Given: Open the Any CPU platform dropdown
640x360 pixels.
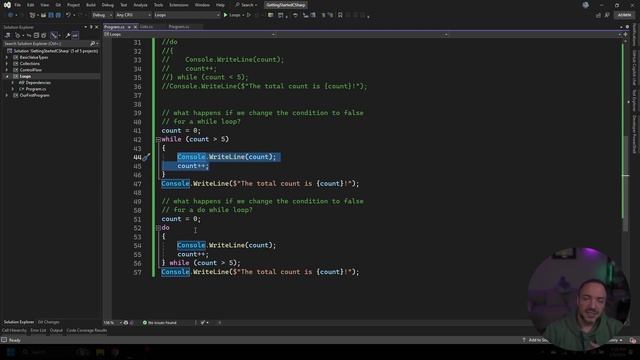Looking at the screenshot, I should click(x=133, y=15).
